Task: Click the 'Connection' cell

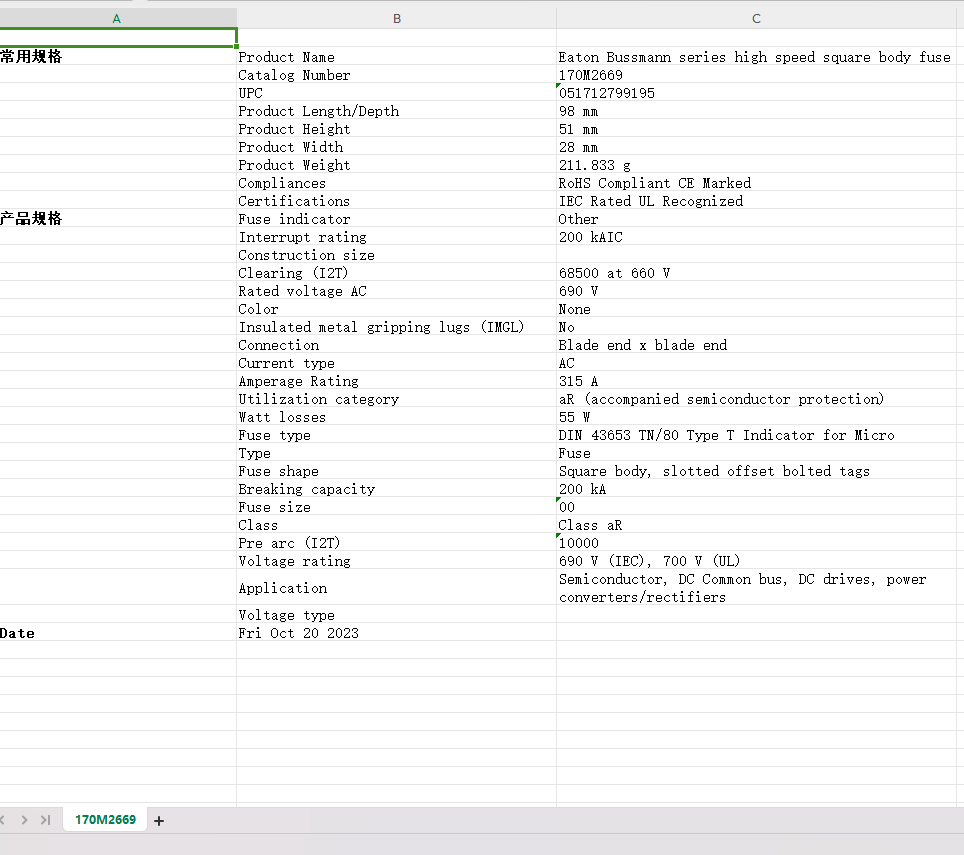Action: (397, 345)
